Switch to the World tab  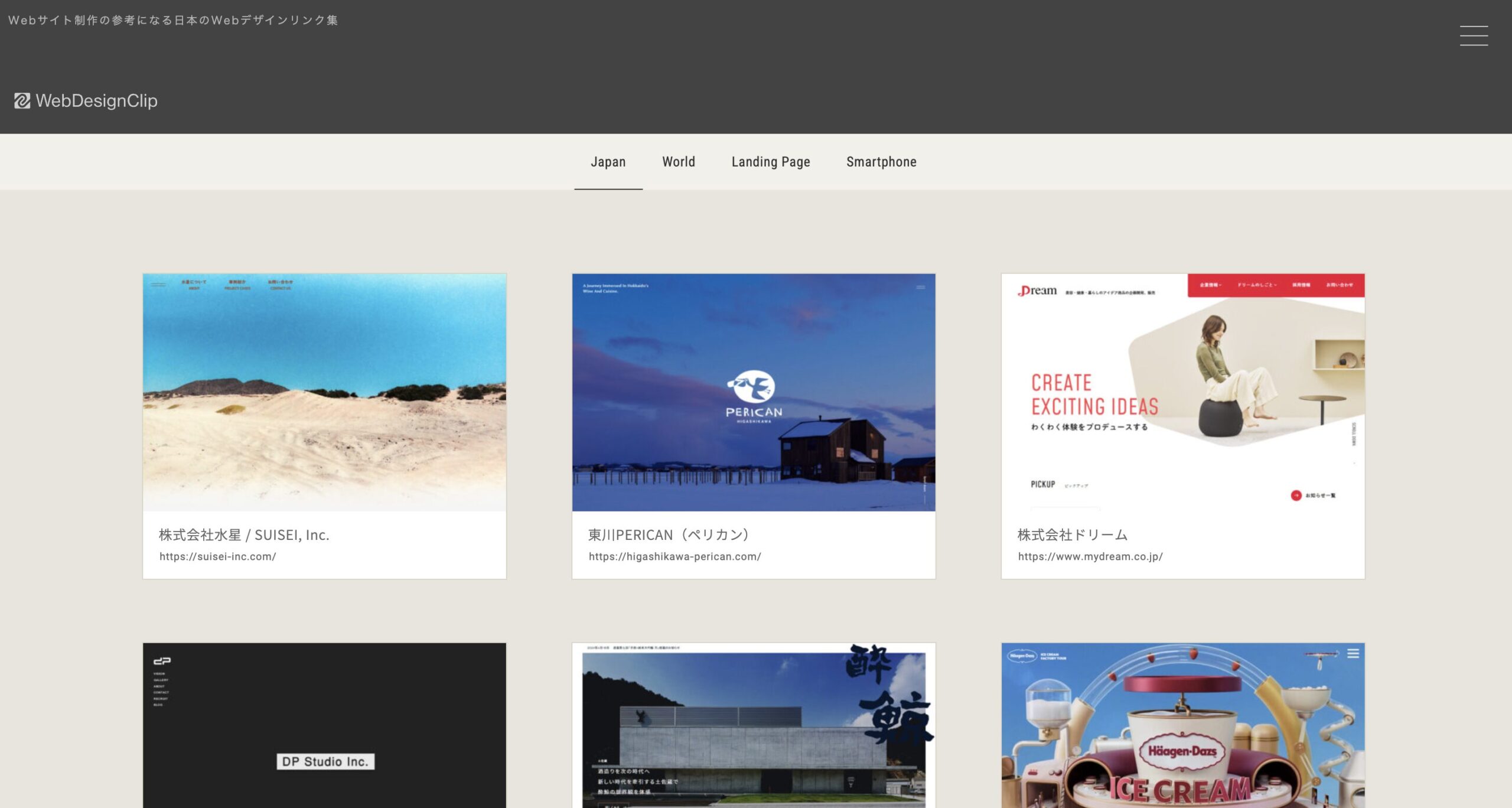point(678,162)
